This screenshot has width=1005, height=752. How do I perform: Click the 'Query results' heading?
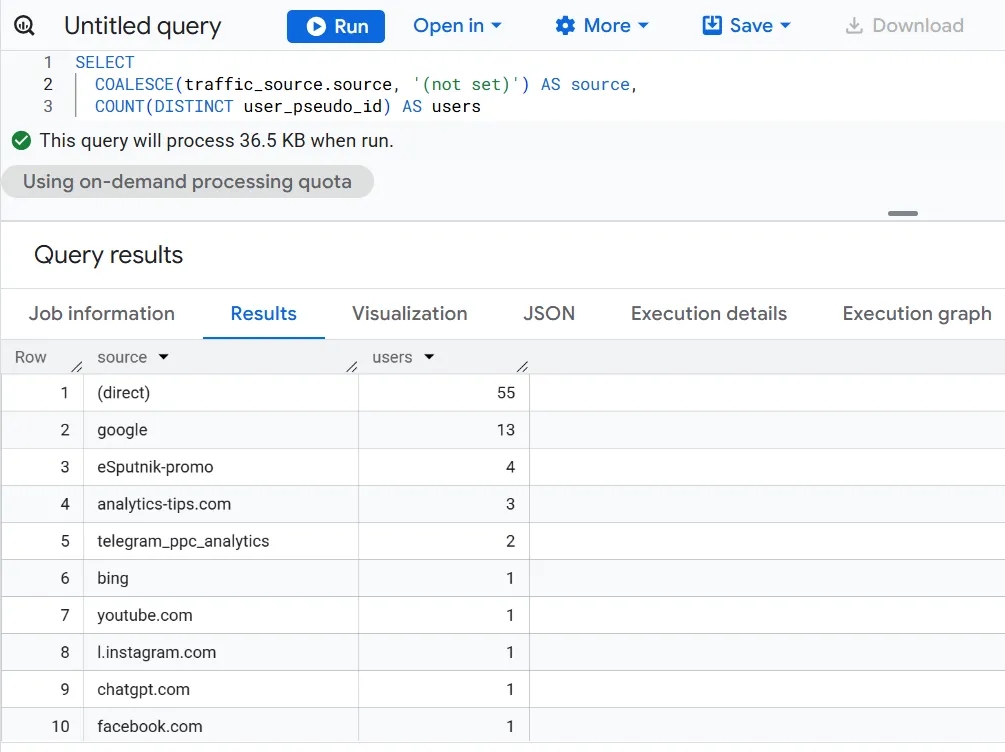(x=108, y=255)
